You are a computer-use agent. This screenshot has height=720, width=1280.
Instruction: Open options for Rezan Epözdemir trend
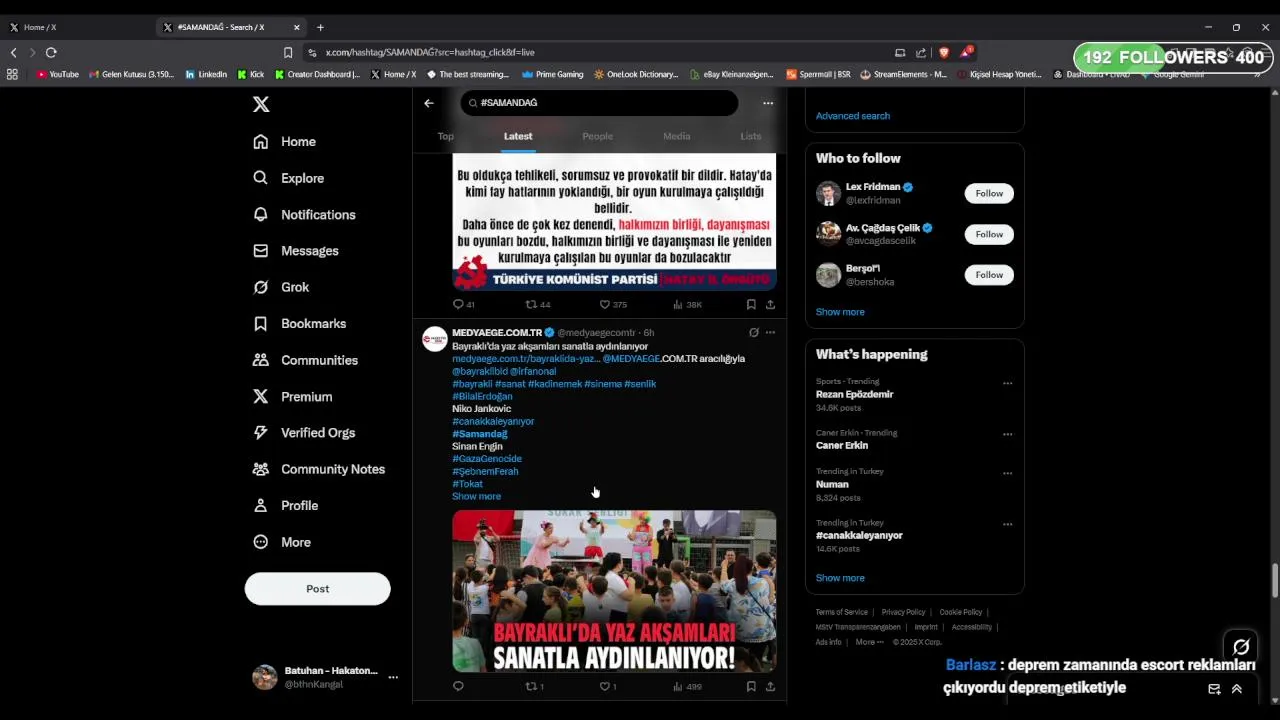click(x=1007, y=383)
